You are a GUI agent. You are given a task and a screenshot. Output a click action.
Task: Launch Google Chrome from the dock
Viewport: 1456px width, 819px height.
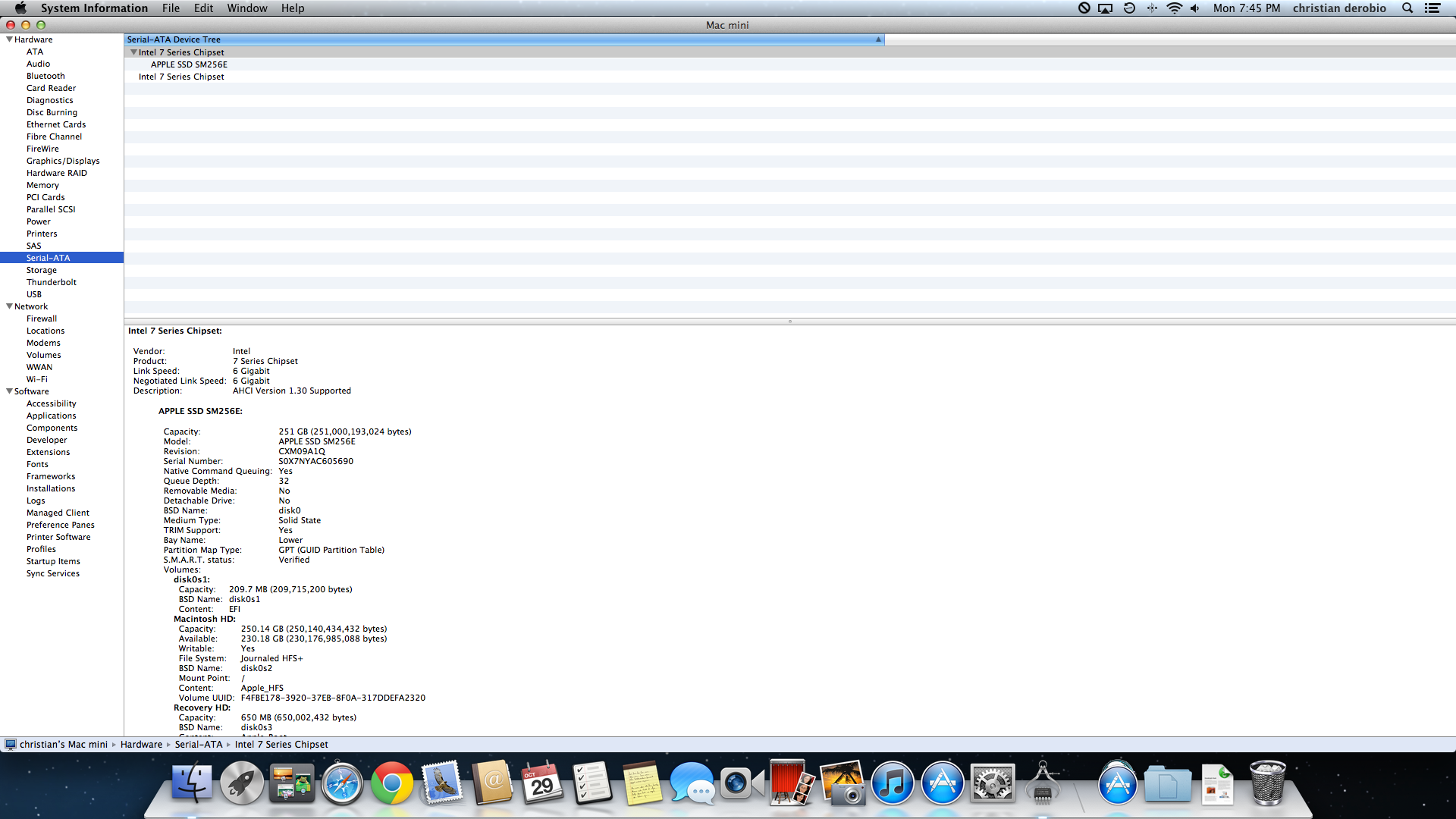coord(392,783)
